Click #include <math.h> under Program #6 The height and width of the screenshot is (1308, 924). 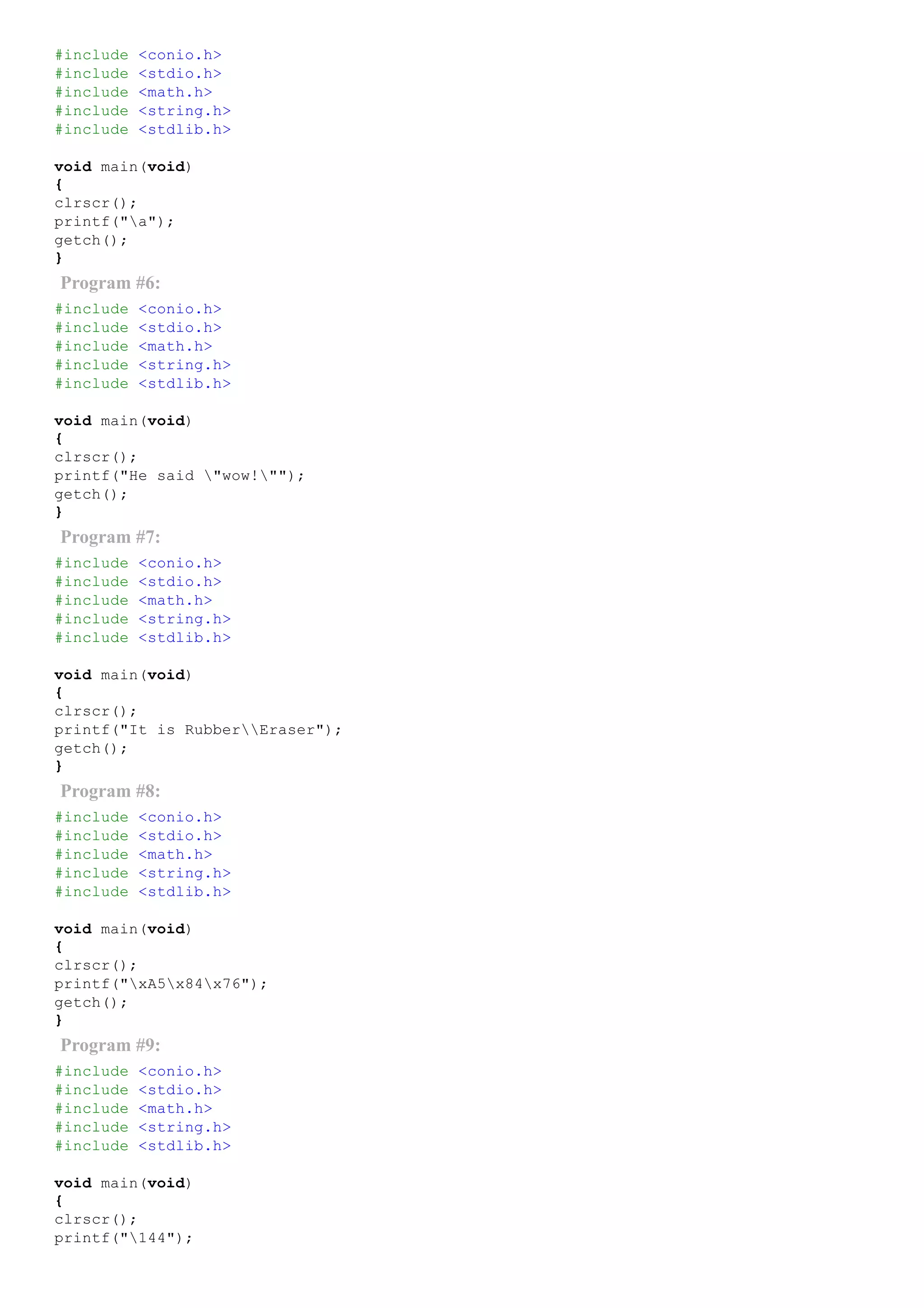coord(133,346)
